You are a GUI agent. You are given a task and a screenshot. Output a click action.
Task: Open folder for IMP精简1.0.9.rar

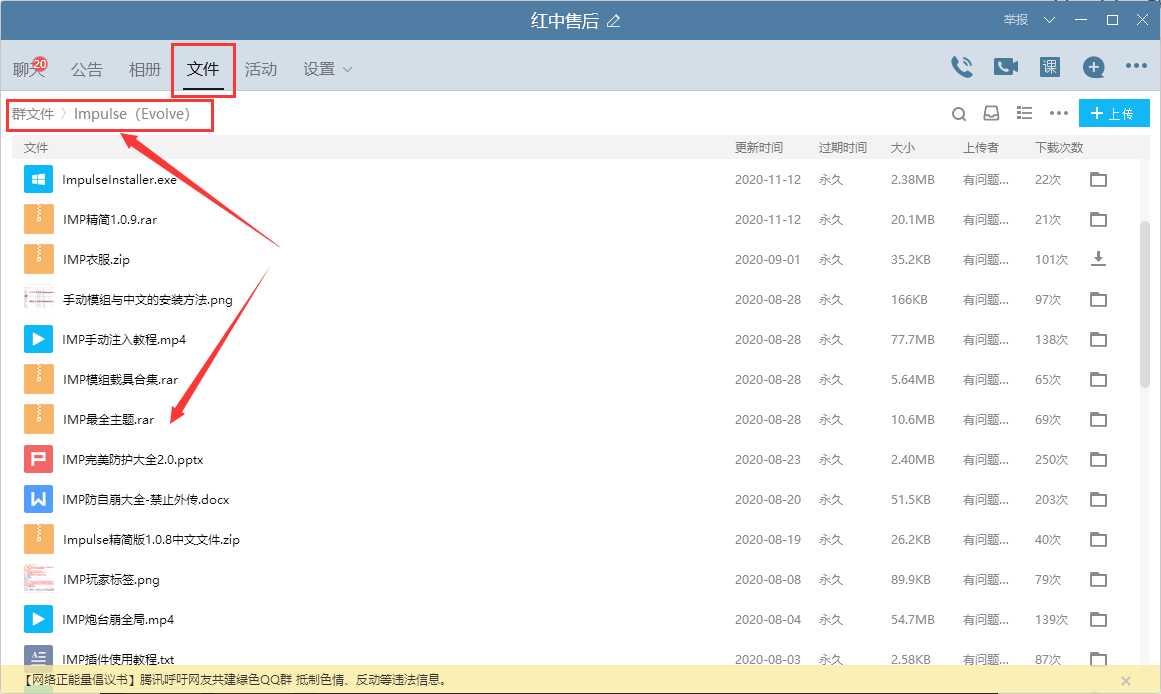(x=1098, y=219)
